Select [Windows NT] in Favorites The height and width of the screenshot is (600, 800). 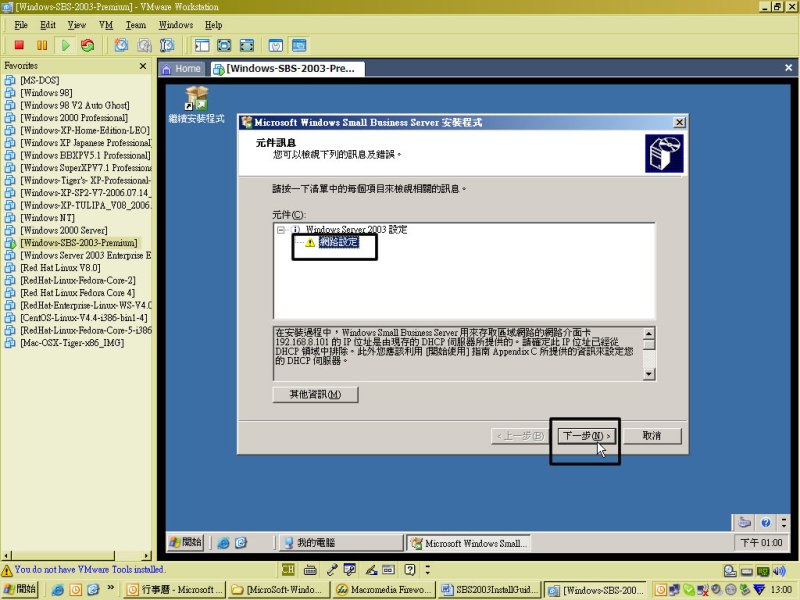(47, 218)
